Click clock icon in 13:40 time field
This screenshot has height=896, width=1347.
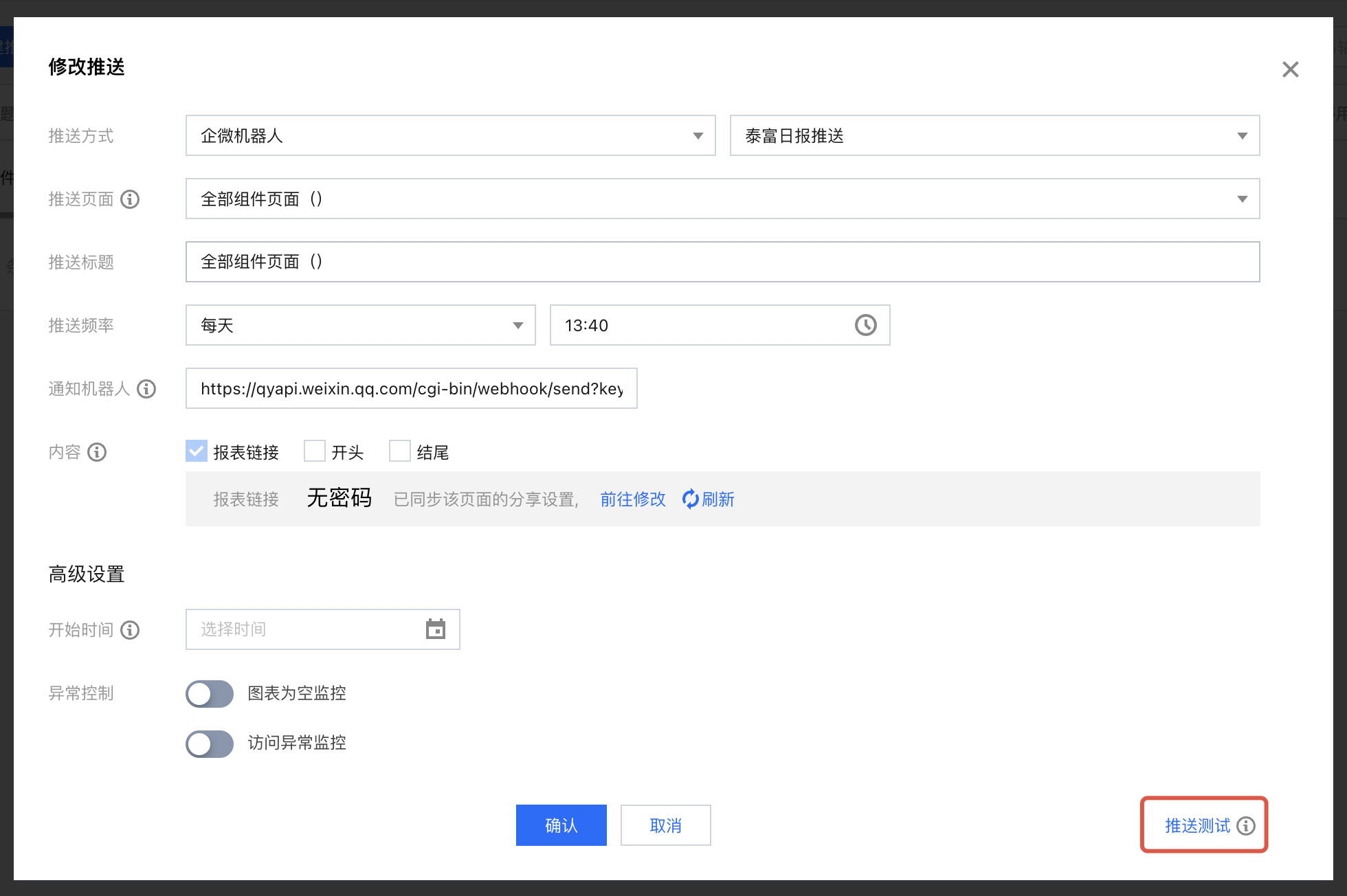pos(865,325)
